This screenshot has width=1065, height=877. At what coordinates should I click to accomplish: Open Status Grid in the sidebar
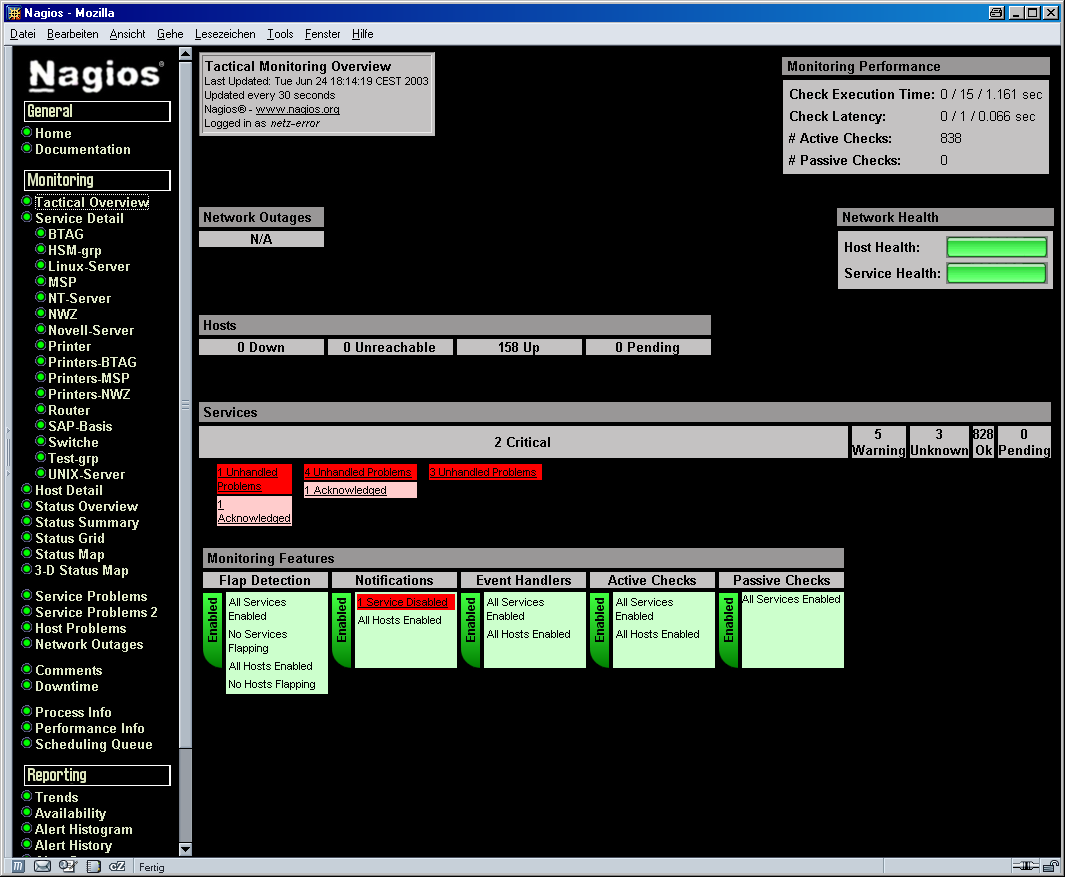pos(70,538)
